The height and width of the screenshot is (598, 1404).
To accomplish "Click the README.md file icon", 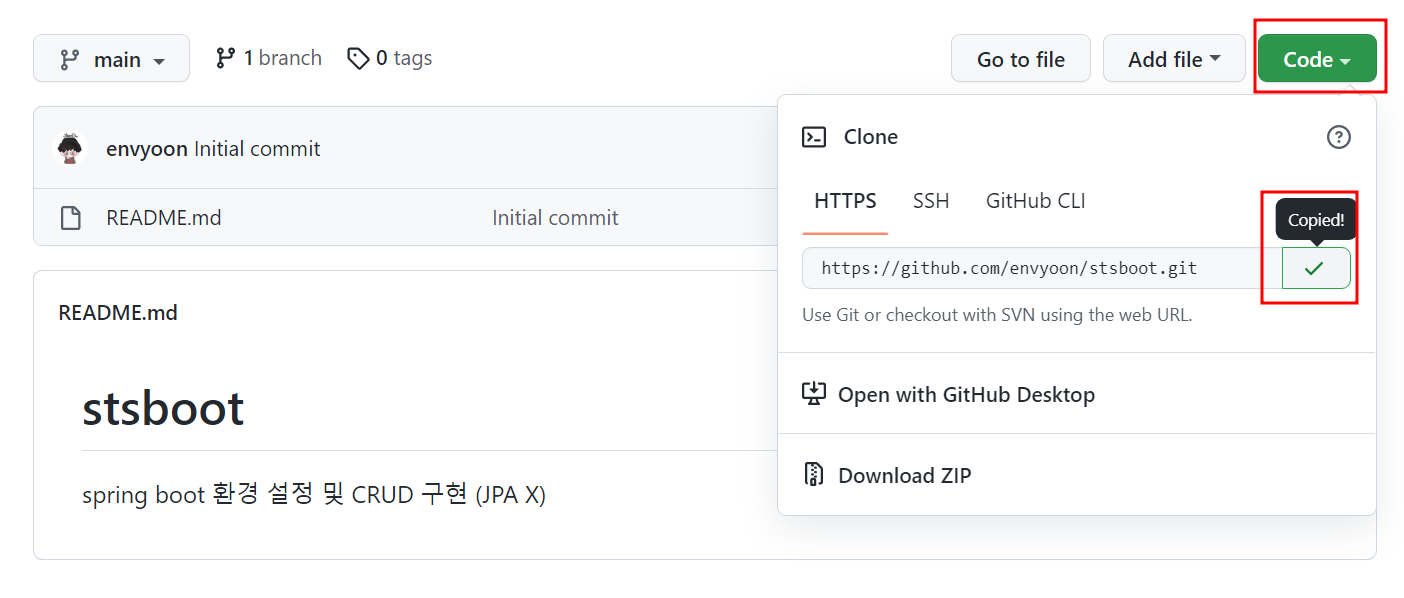I will [x=70, y=217].
